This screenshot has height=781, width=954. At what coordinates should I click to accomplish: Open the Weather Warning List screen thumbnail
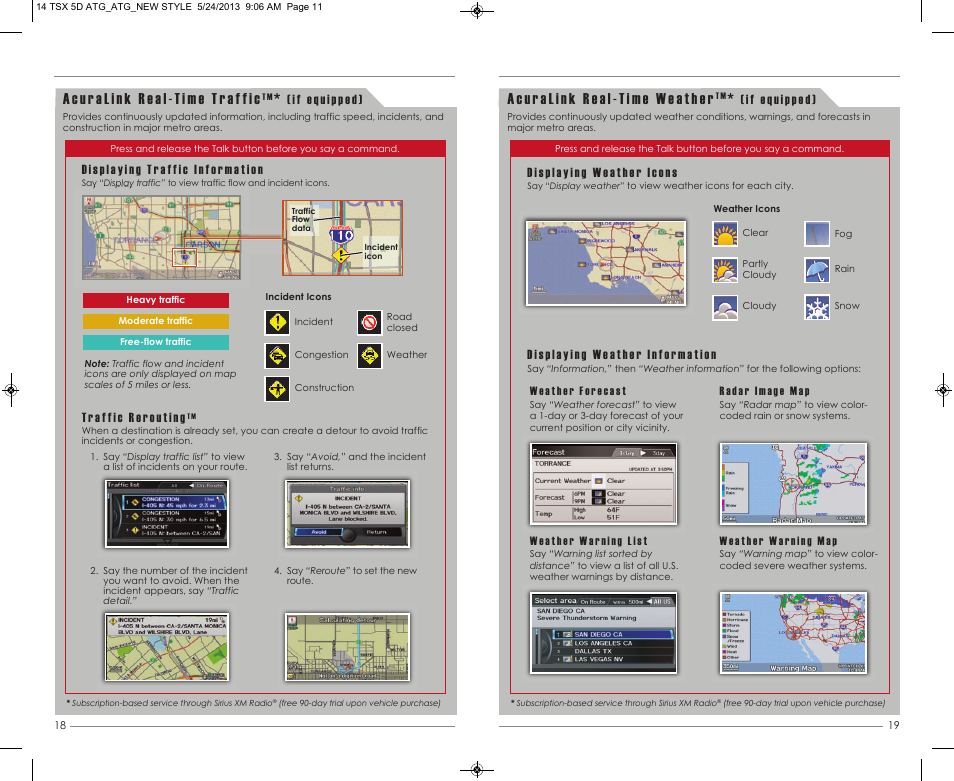[604, 633]
